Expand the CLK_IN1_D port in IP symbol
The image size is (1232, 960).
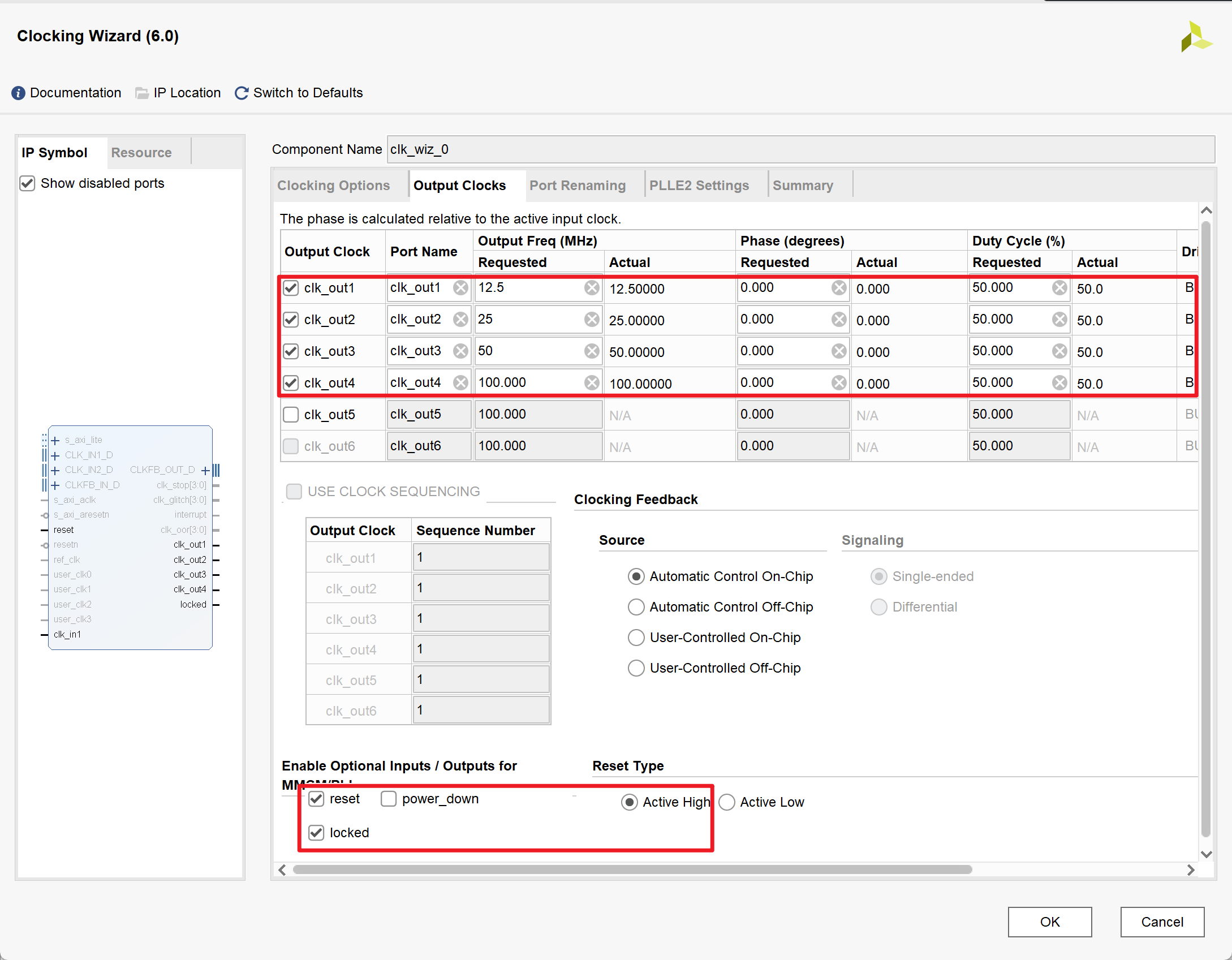click(x=55, y=455)
